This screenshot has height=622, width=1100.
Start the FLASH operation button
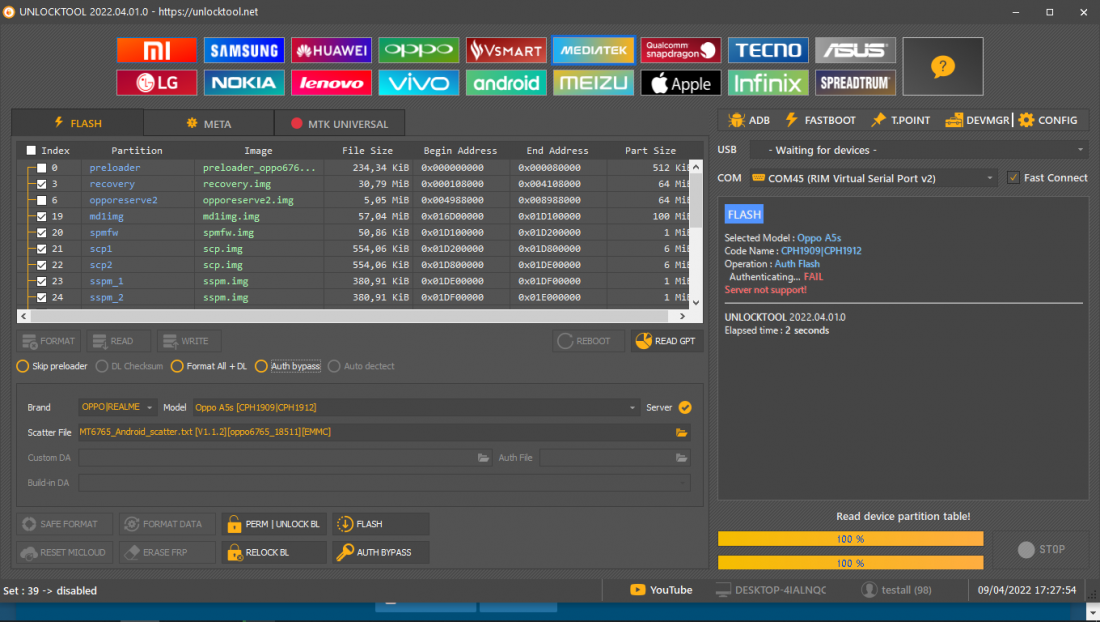click(381, 524)
